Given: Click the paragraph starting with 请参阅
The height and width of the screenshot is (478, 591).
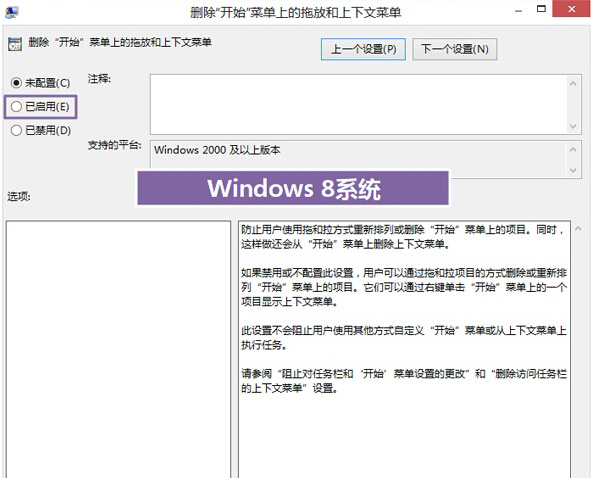Looking at the screenshot, I should [404, 381].
